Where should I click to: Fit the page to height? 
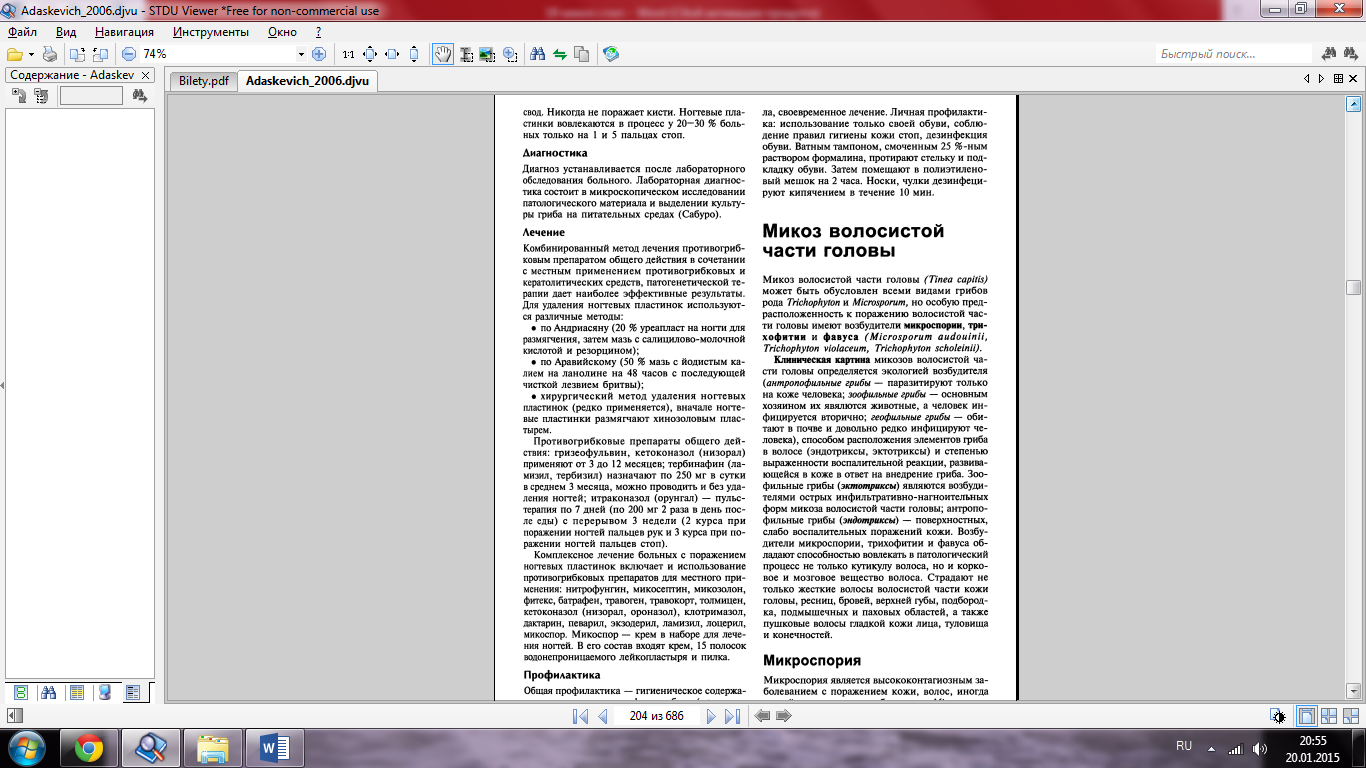point(414,54)
